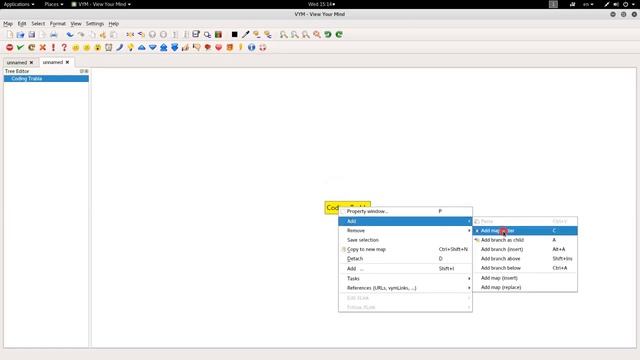Click the Wed clock in the top bar
640x360 pixels.
coord(321,4)
